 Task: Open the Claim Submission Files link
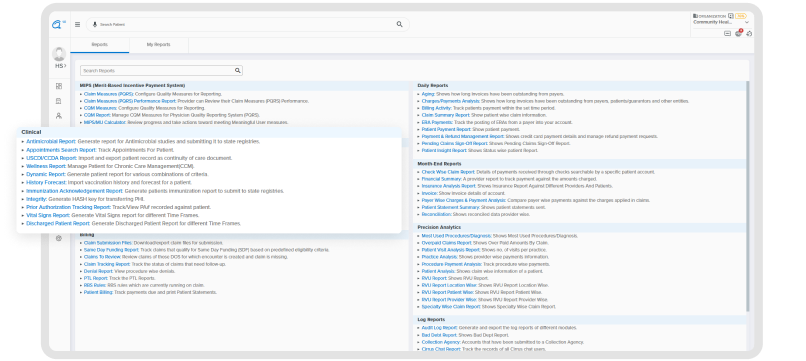(x=108, y=243)
